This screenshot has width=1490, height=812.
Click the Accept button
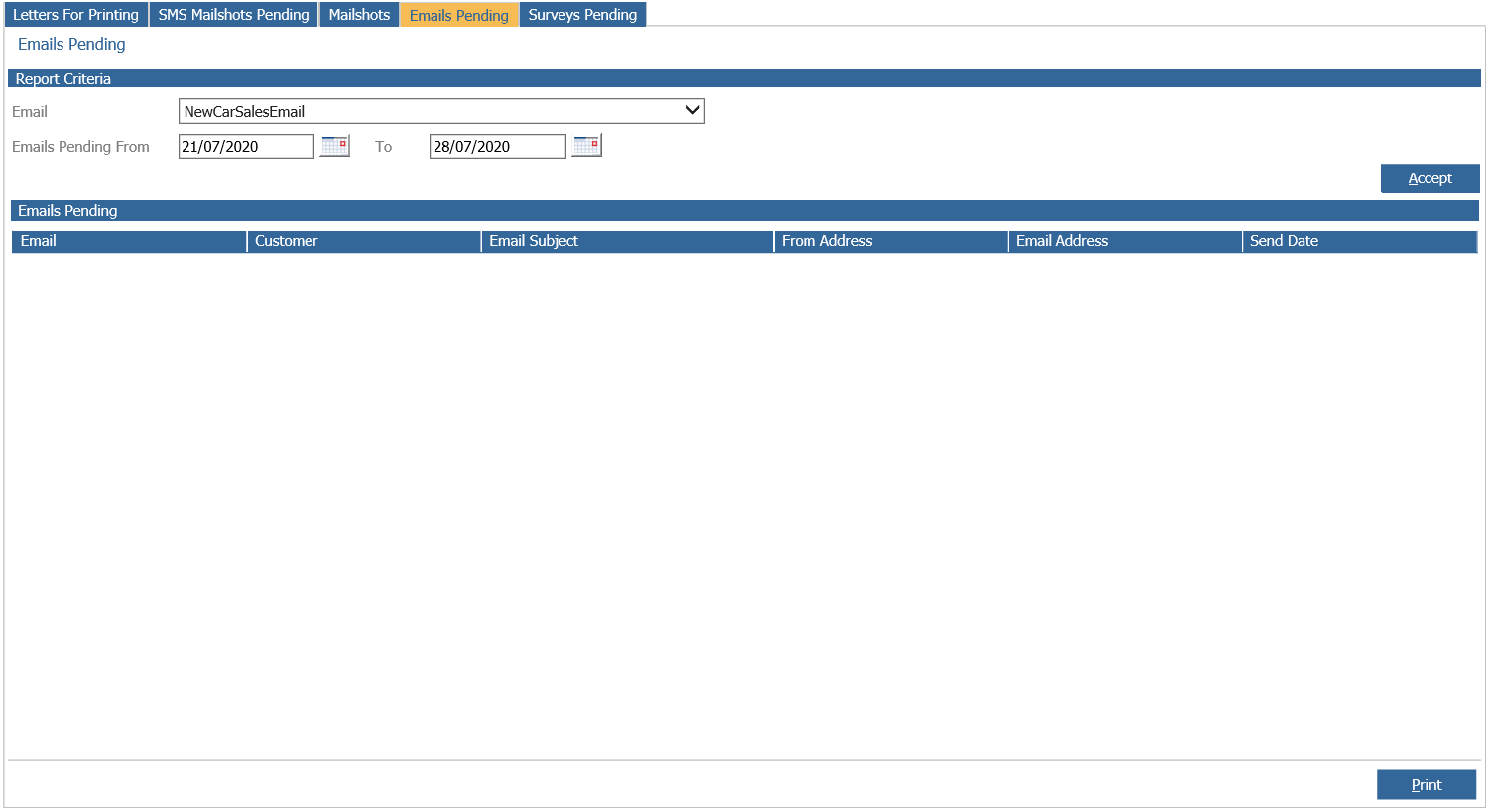pyautogui.click(x=1429, y=178)
